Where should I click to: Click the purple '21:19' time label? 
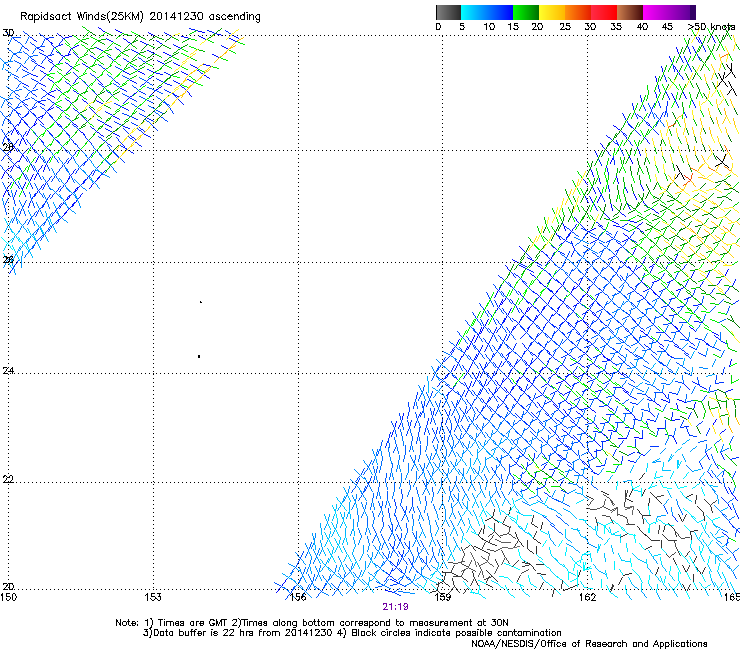click(x=395, y=607)
